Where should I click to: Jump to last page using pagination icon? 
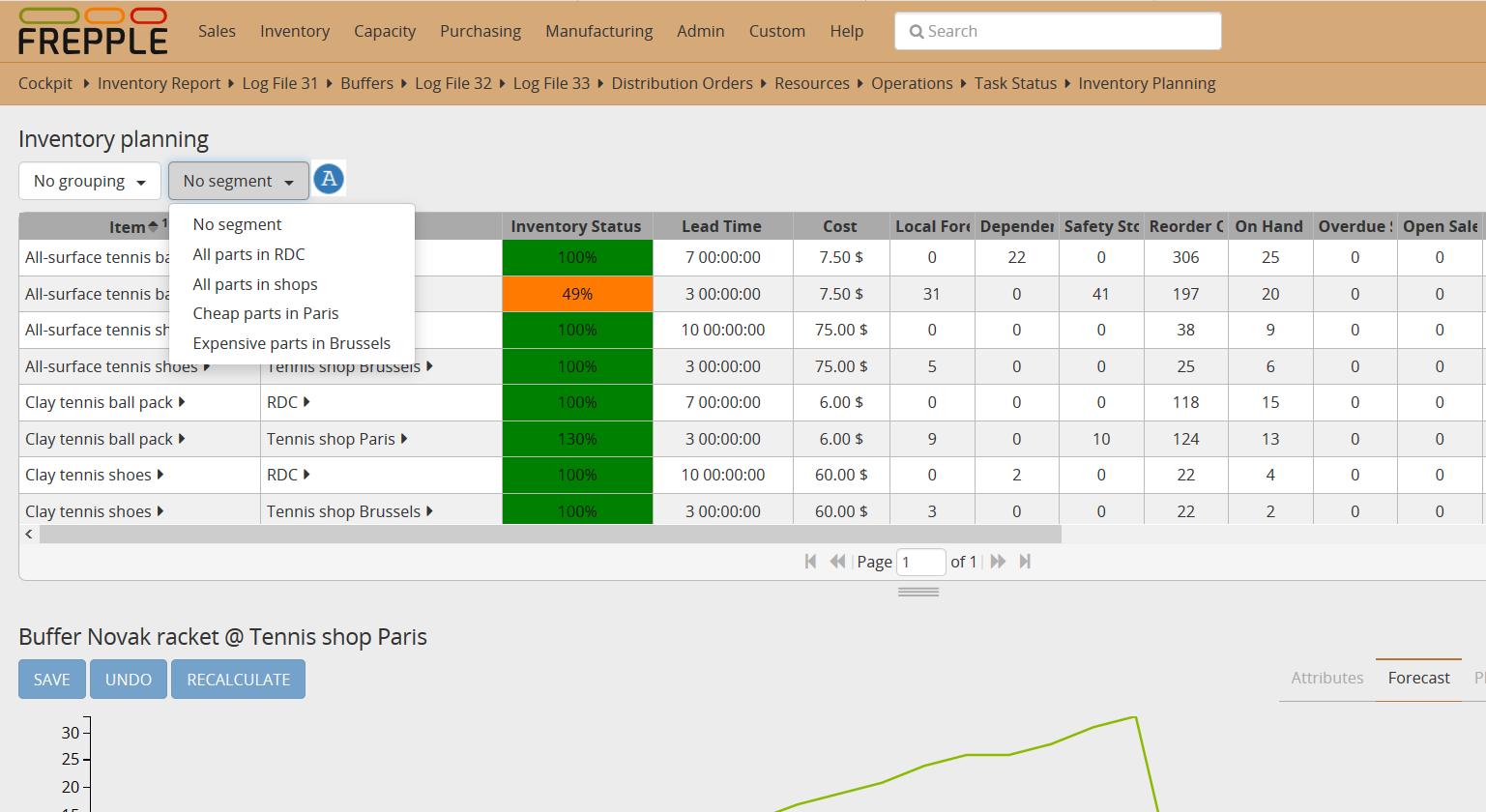pyautogui.click(x=1025, y=561)
